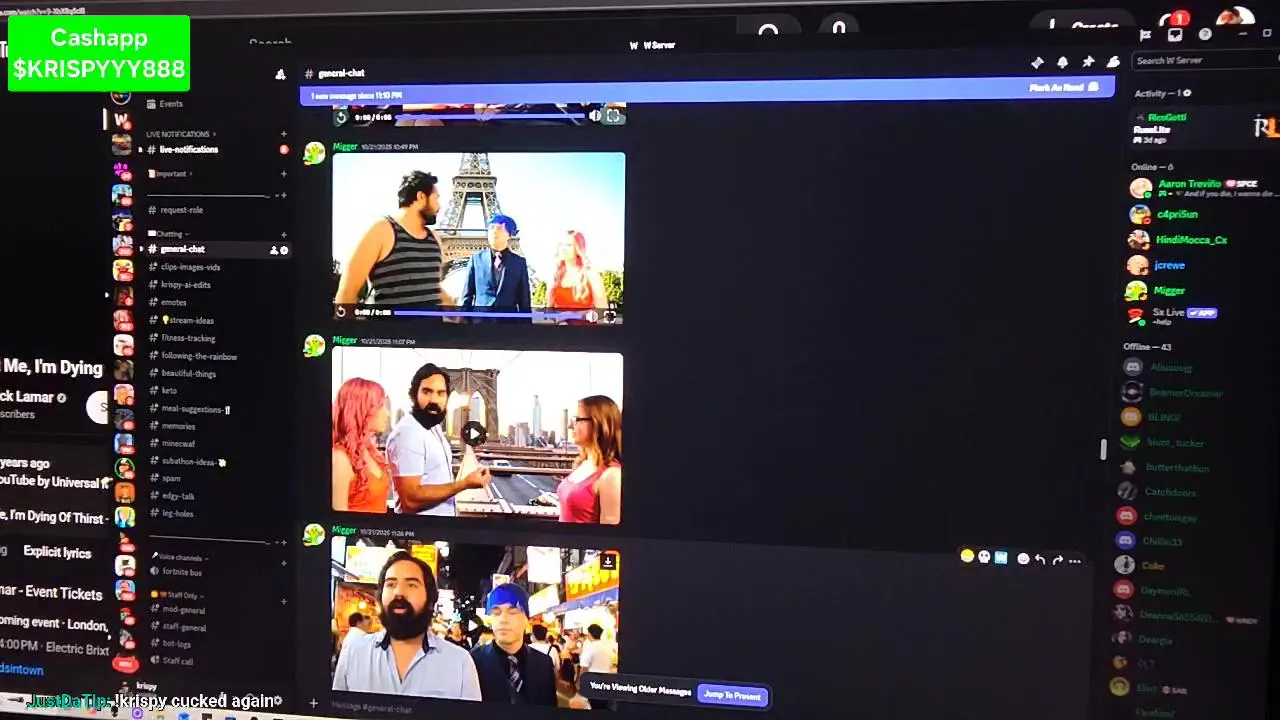Toggle the member list icon
The image size is (1280, 720).
[1113, 62]
